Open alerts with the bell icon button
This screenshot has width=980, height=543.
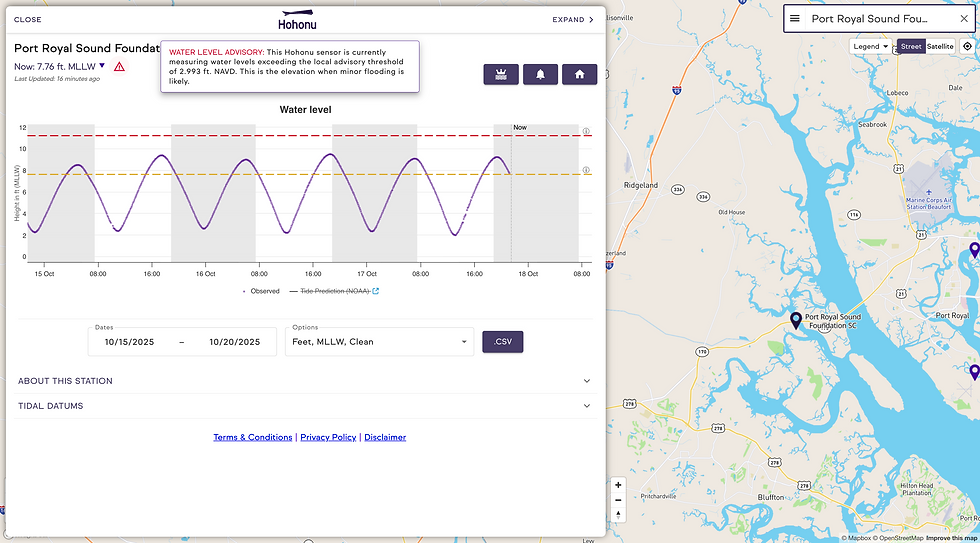click(x=540, y=74)
